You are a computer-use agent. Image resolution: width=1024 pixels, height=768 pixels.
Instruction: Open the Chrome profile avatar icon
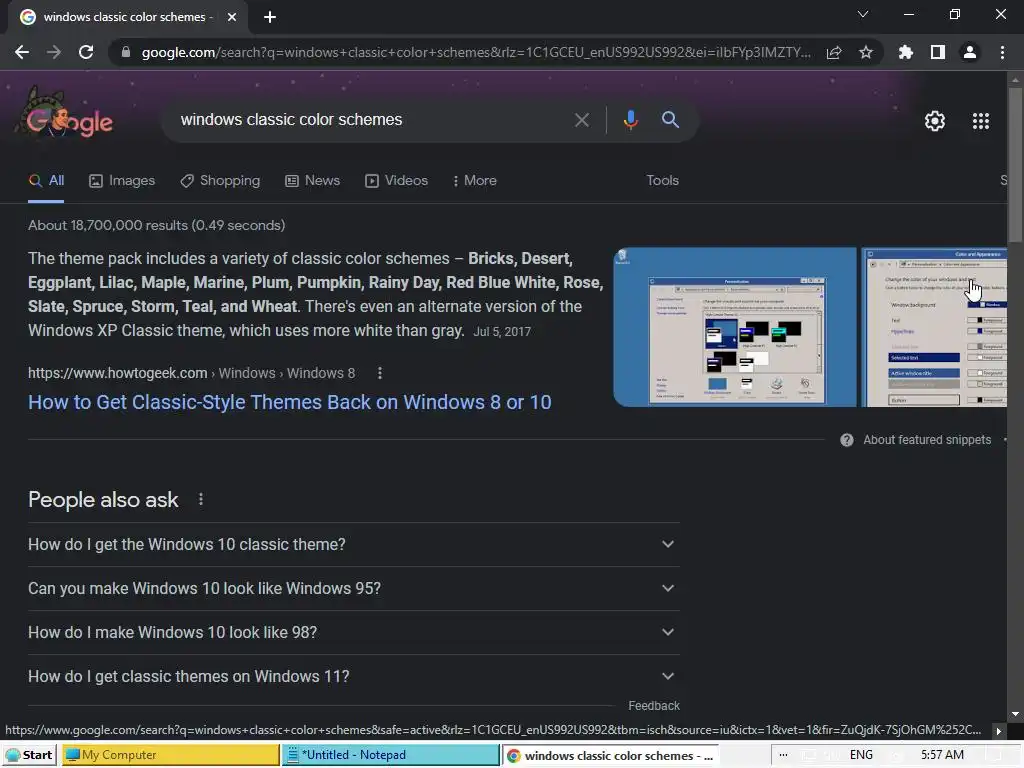970,52
